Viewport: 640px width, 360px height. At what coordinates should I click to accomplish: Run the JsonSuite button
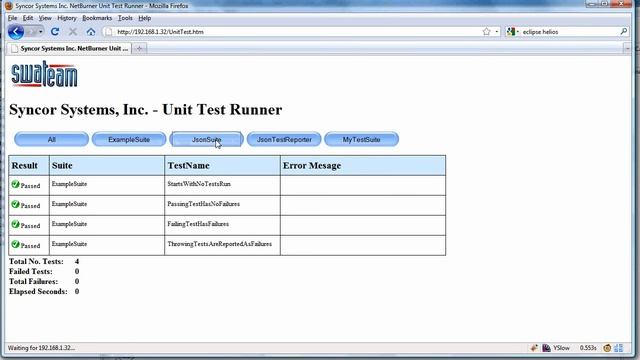(207, 139)
